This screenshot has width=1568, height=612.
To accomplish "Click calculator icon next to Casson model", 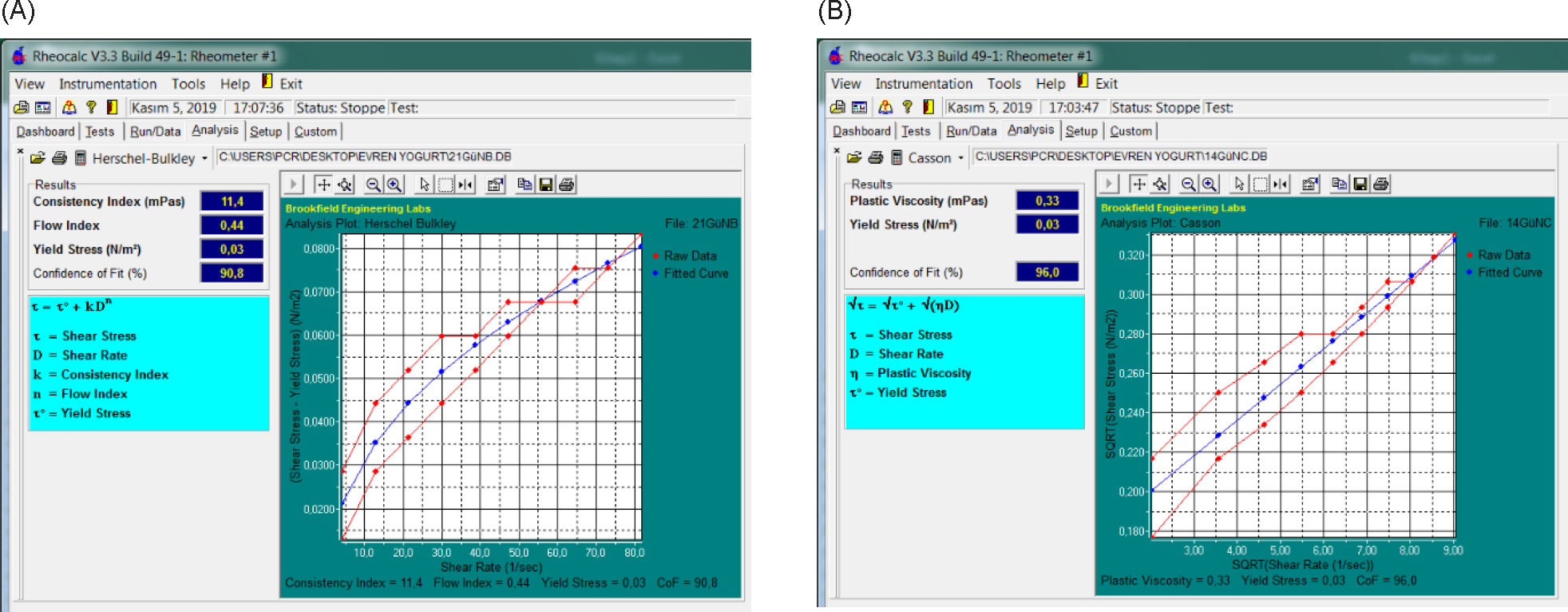I will (897, 158).
